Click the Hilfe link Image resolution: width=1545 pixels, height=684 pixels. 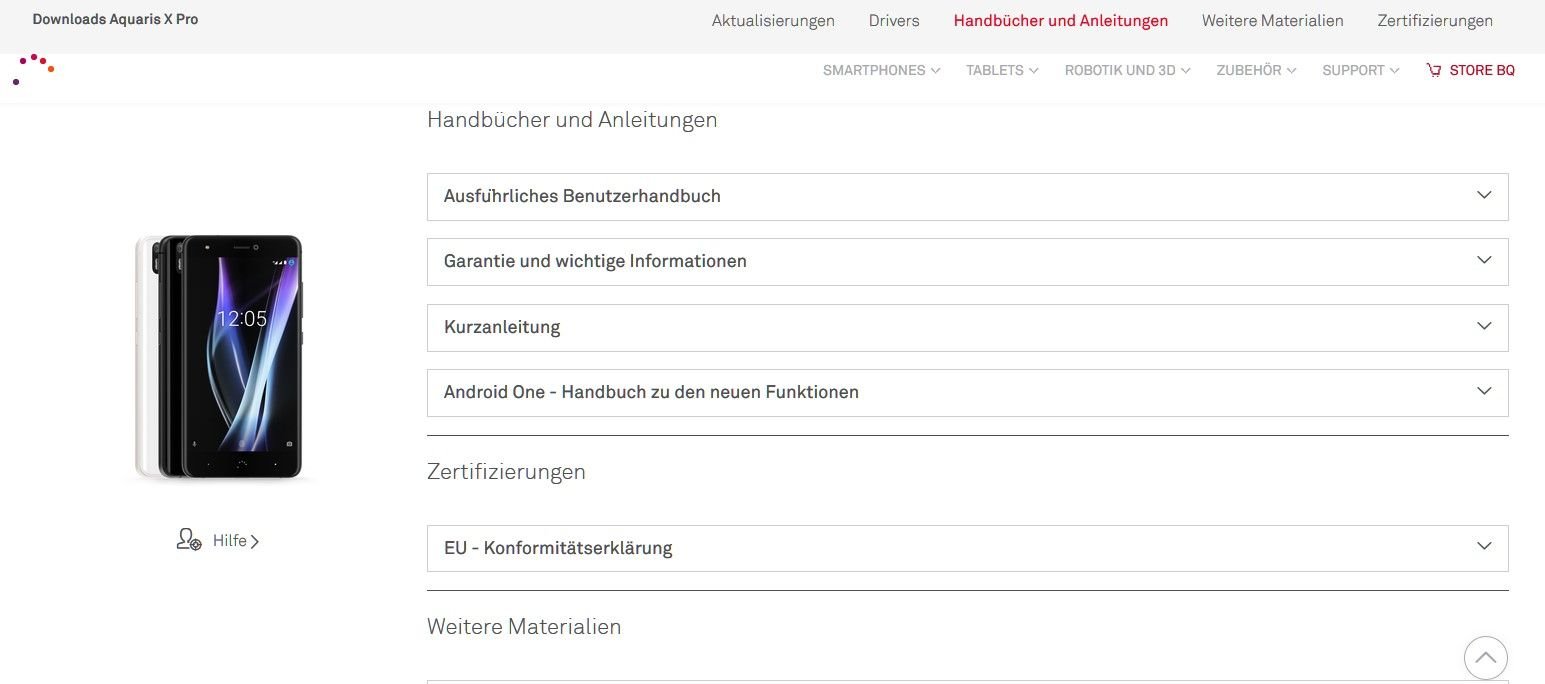(x=230, y=541)
